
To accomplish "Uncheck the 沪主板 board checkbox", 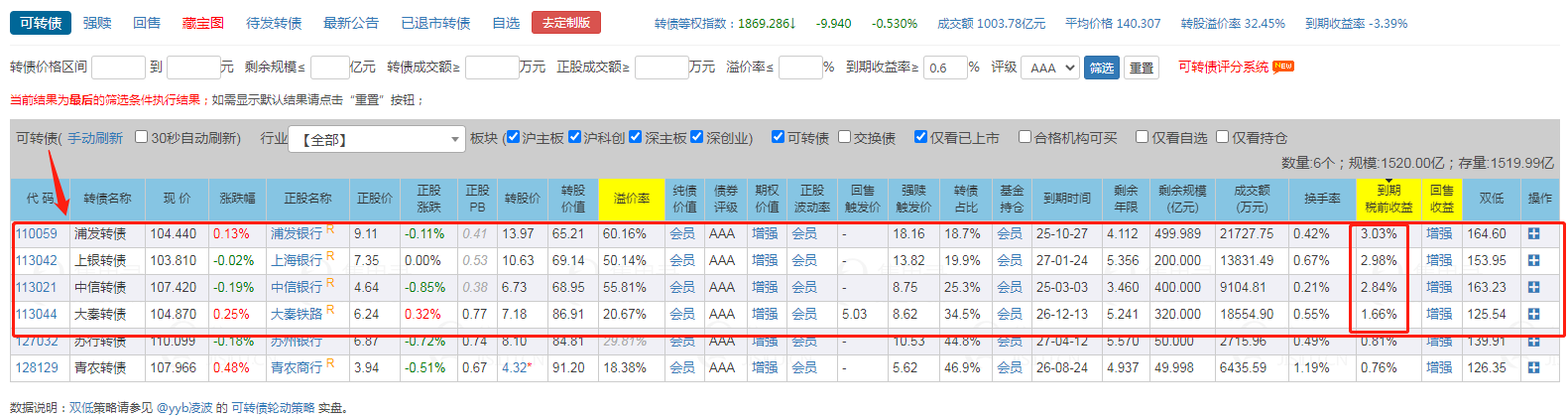I will (x=513, y=137).
